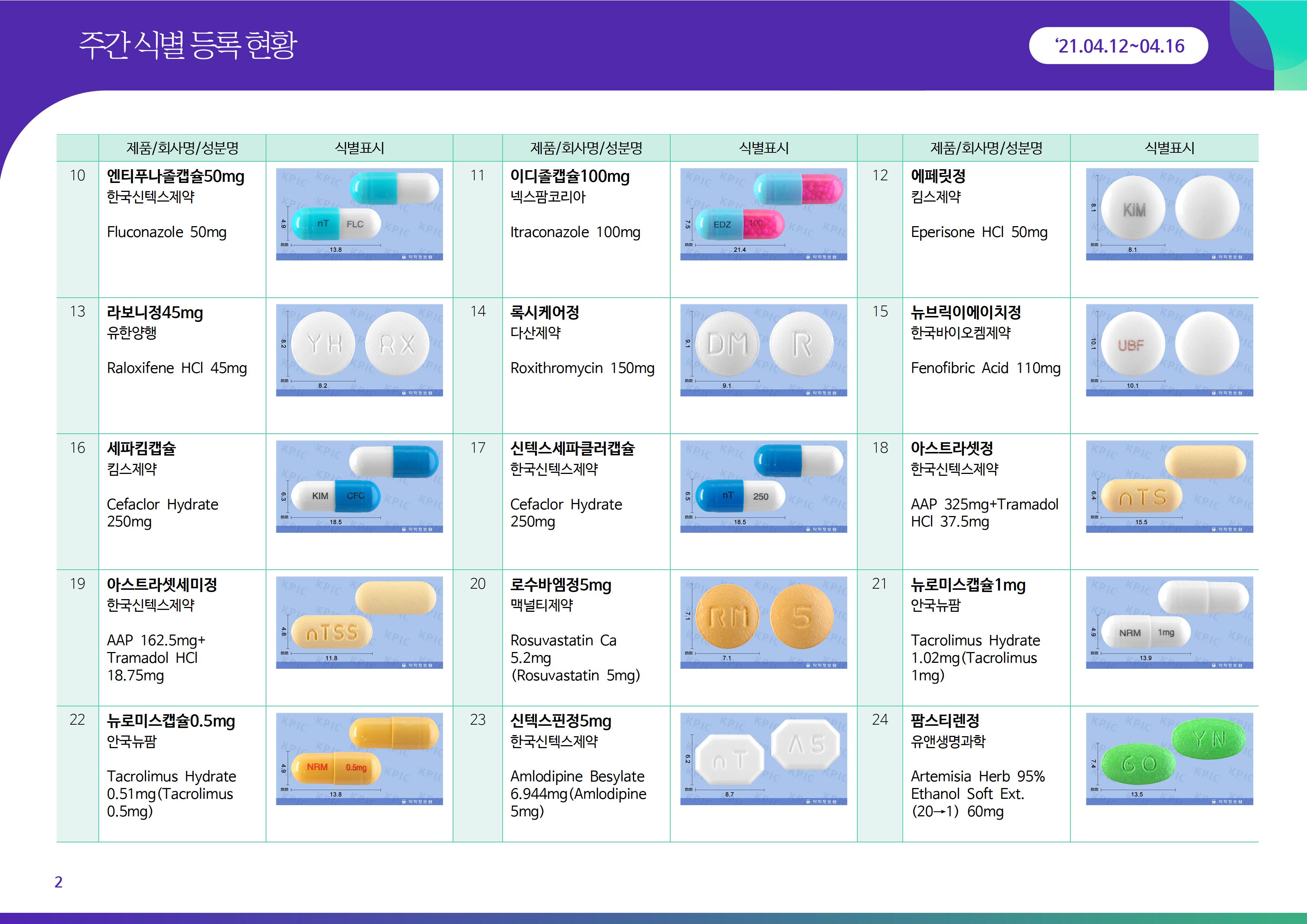Click the Raloxifene HCl 45mg ingredient text

click(177, 368)
